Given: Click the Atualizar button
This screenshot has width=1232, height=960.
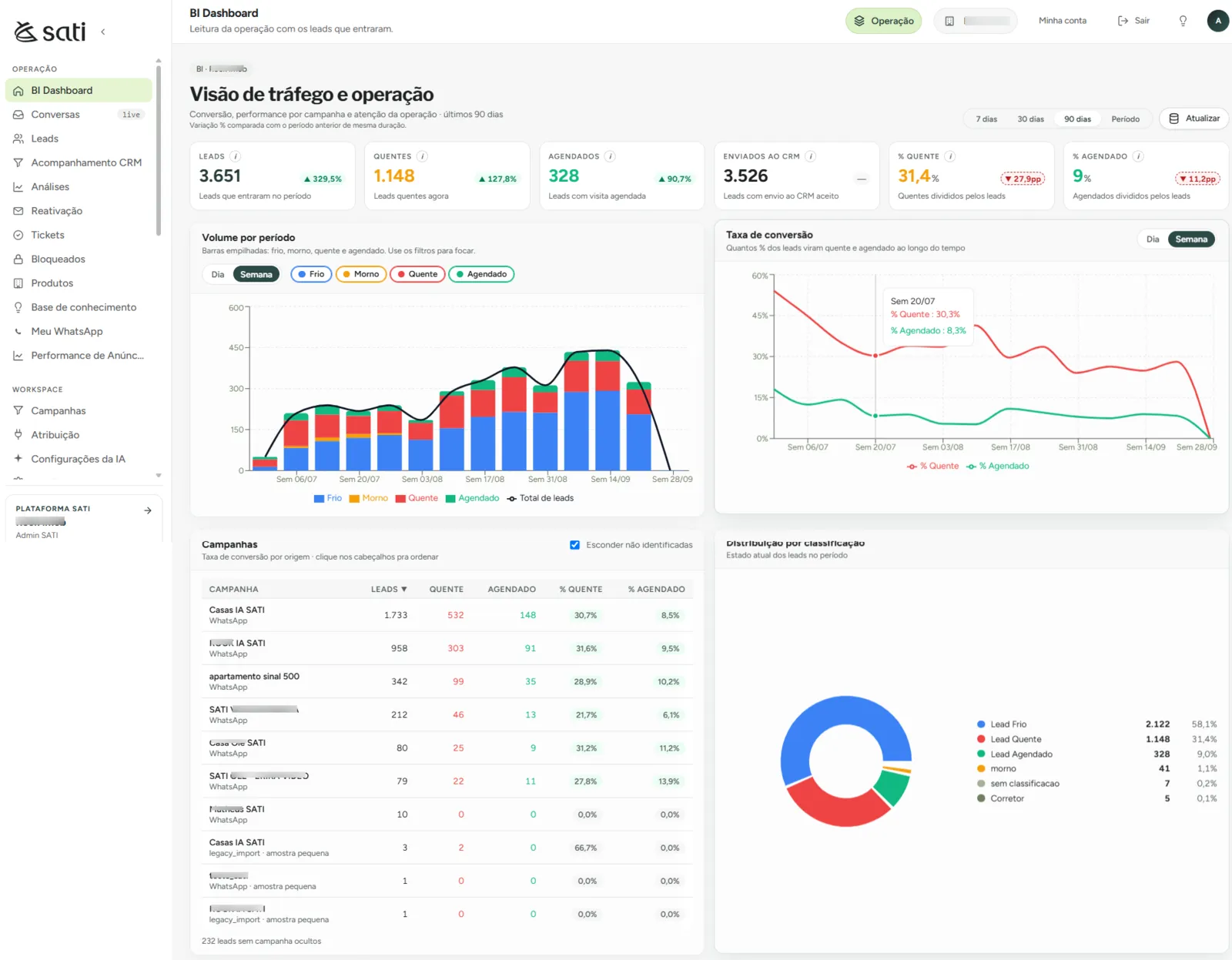Looking at the screenshot, I should [x=1193, y=119].
